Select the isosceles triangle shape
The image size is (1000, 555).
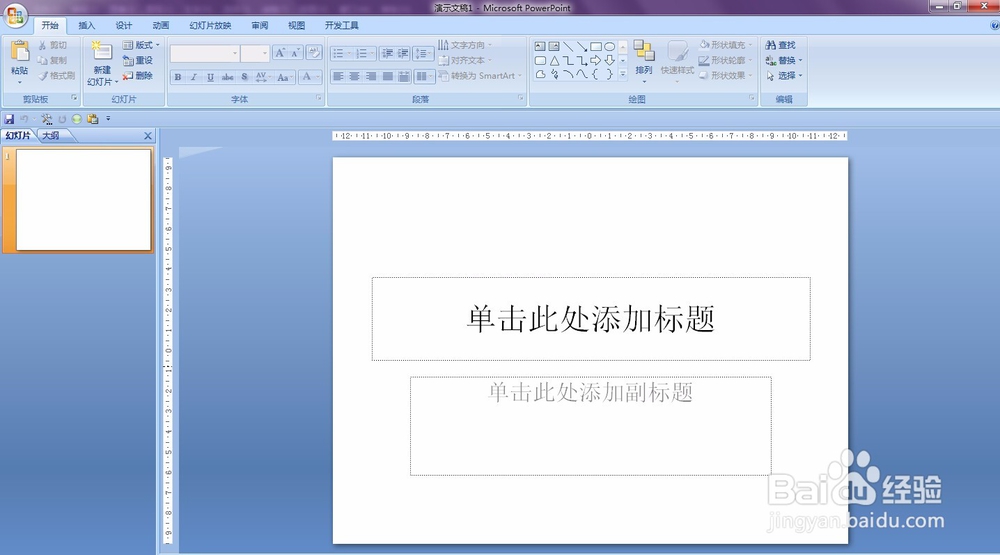pos(554,61)
